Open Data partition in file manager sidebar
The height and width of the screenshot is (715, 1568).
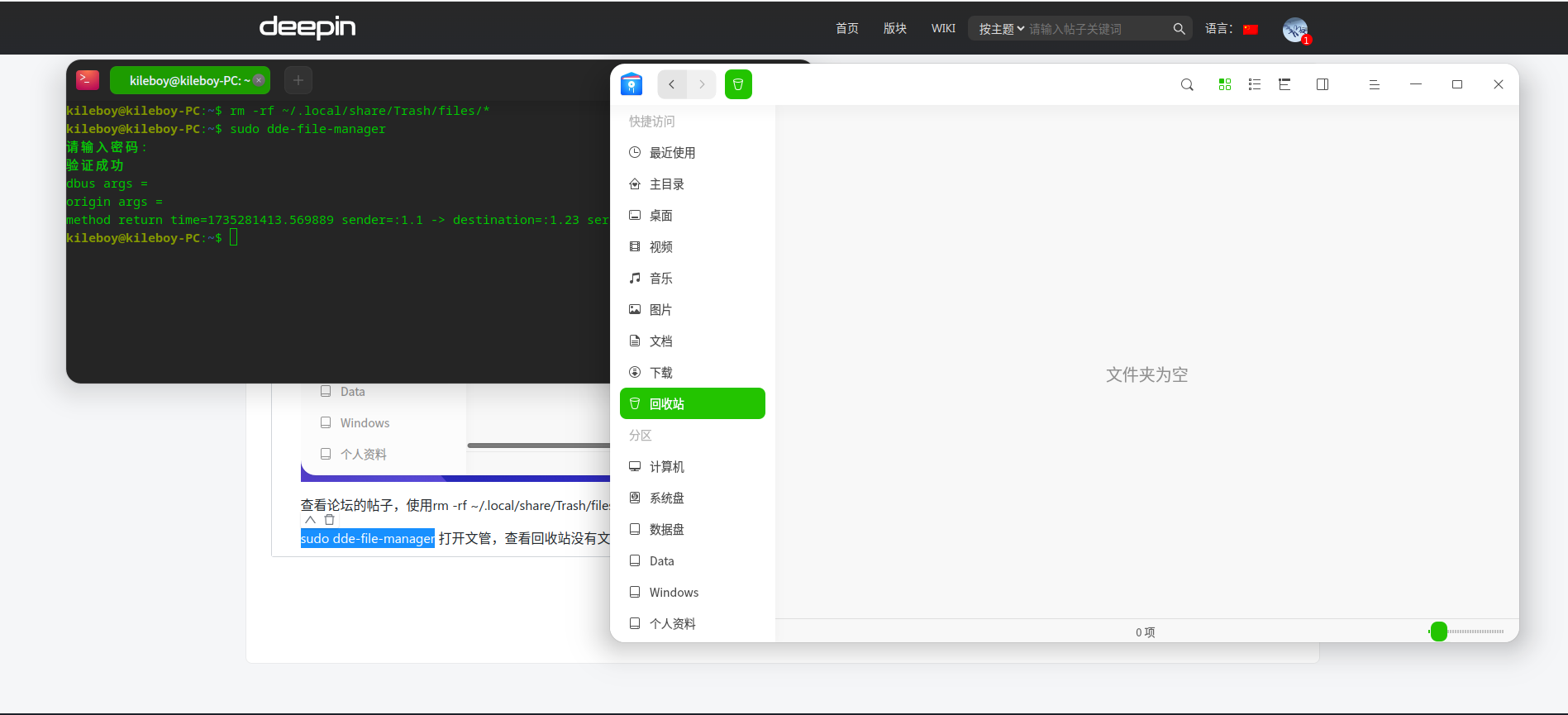(693, 560)
